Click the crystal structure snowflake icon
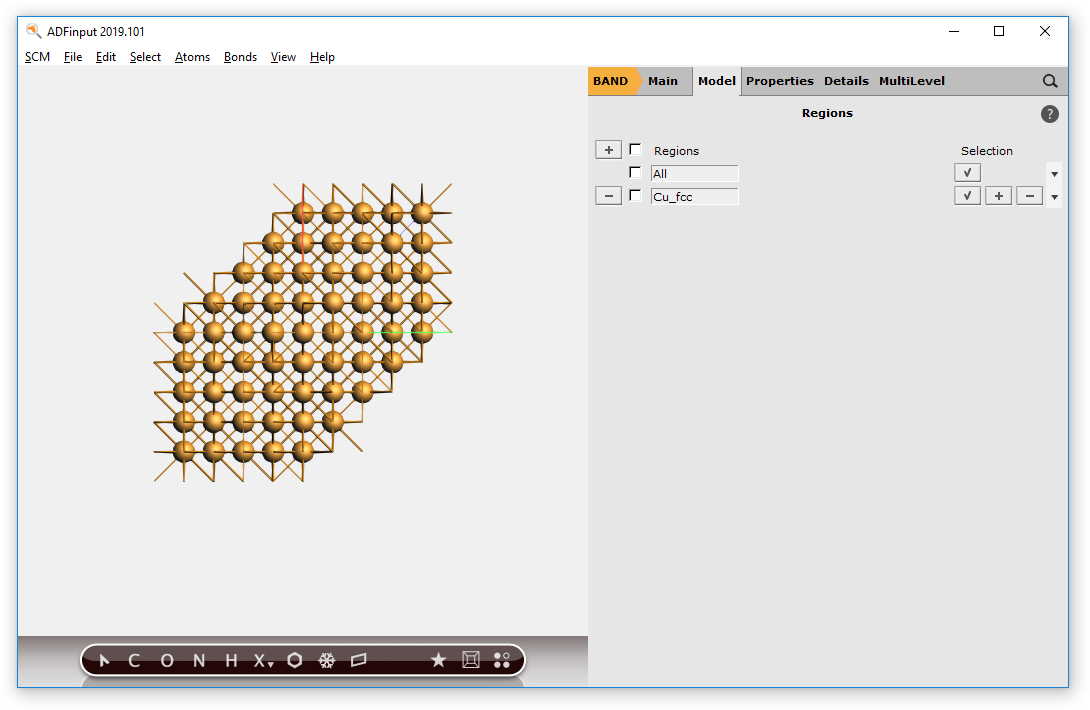The image size is (1090, 710). 327,660
